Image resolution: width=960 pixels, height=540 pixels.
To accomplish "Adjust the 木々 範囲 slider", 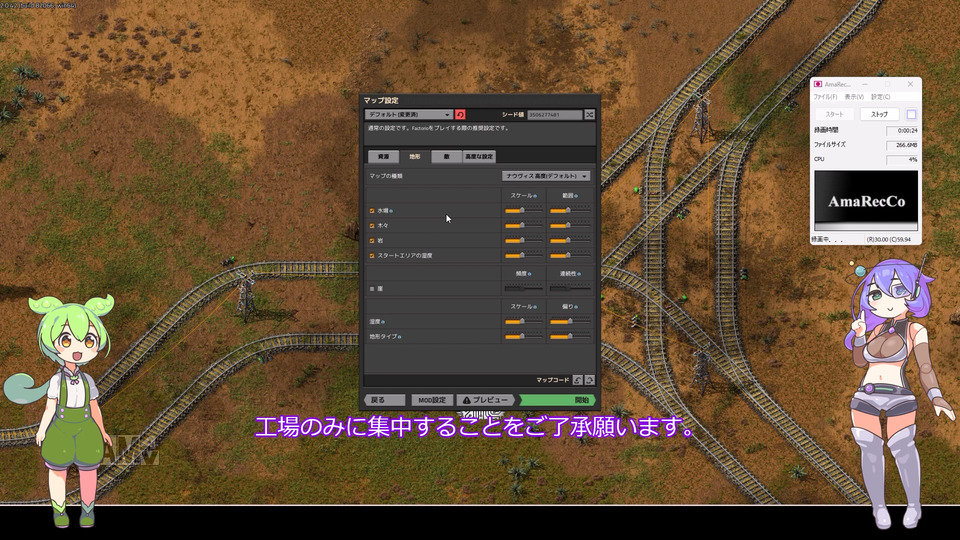I will click(569, 226).
